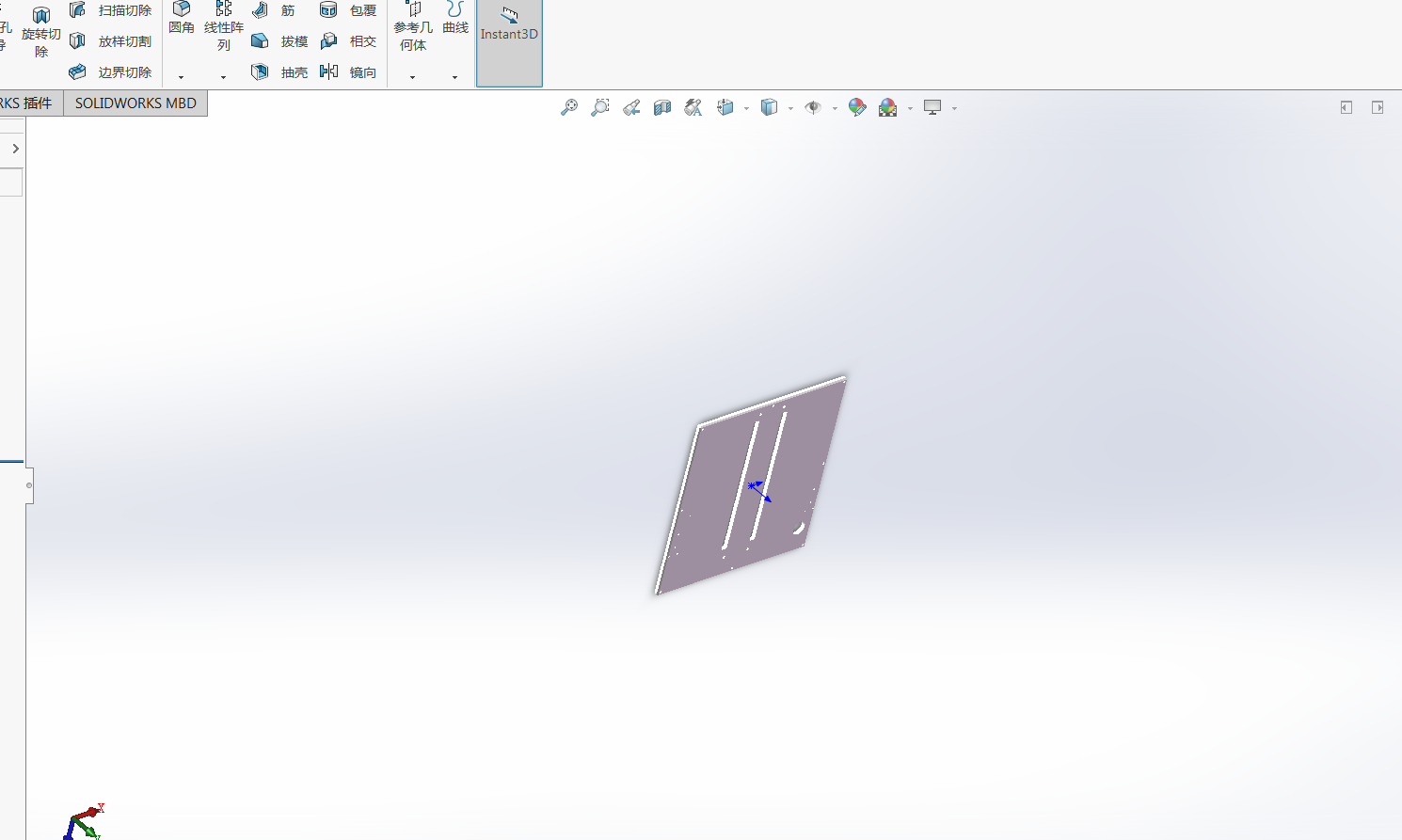
Task: Use the 拔模 draft tool
Action: coord(280,41)
